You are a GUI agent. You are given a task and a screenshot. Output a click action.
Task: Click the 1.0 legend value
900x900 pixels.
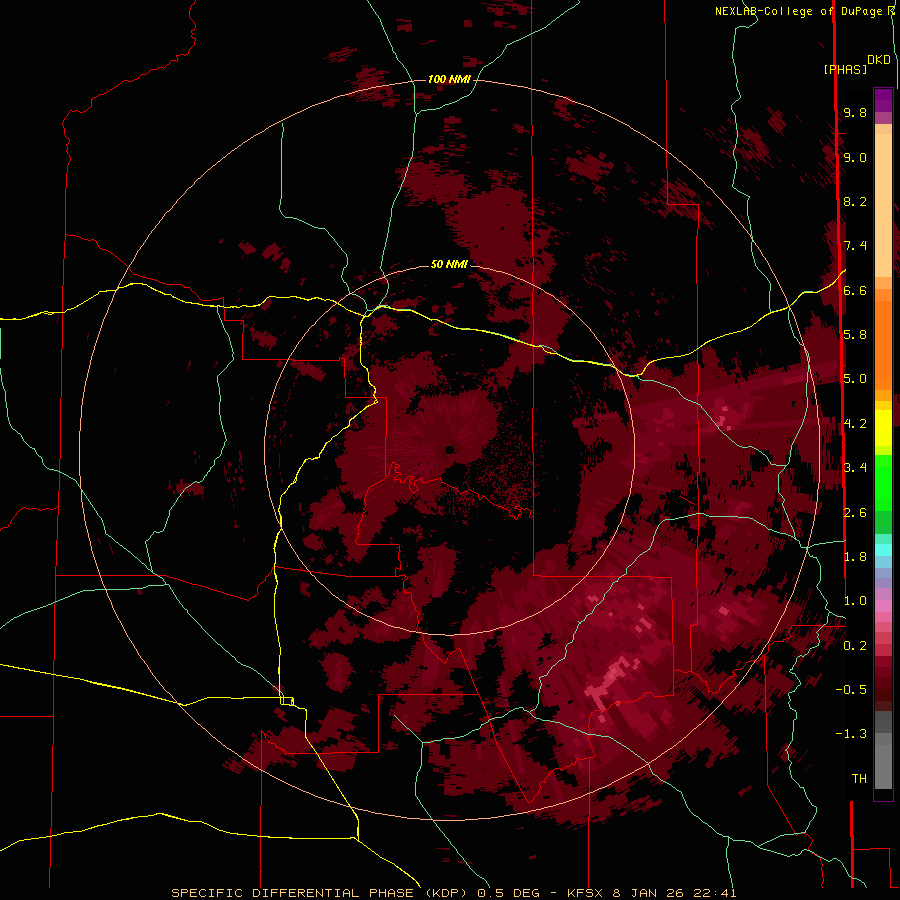click(855, 601)
